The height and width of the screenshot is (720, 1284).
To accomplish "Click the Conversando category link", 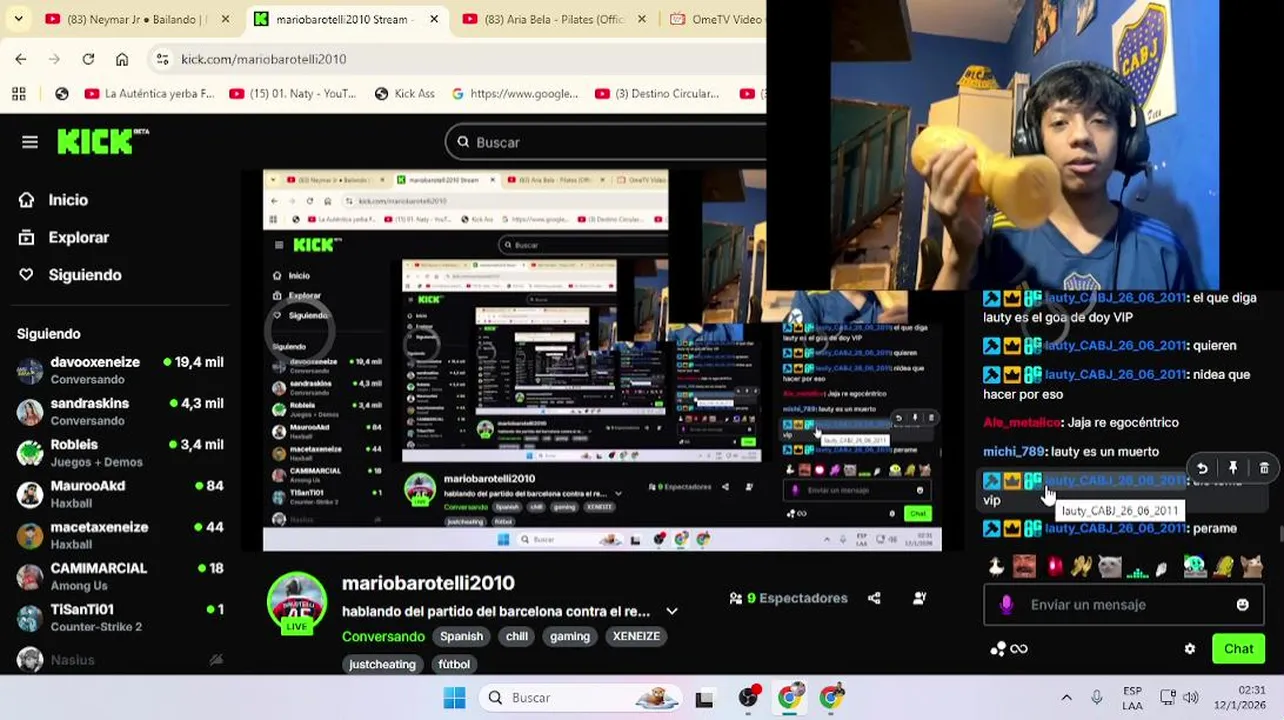I will [x=383, y=636].
